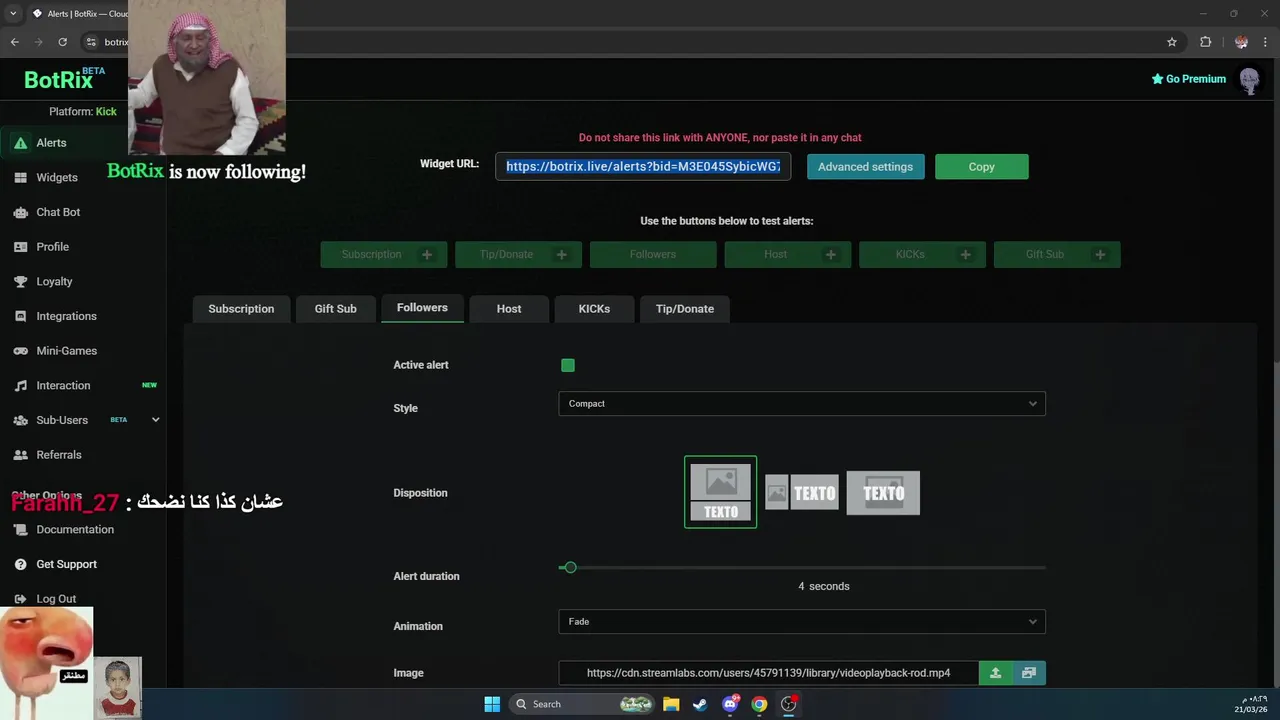1280x720 pixels.
Task: Open the Chrome three-dot menu
Action: [1266, 42]
